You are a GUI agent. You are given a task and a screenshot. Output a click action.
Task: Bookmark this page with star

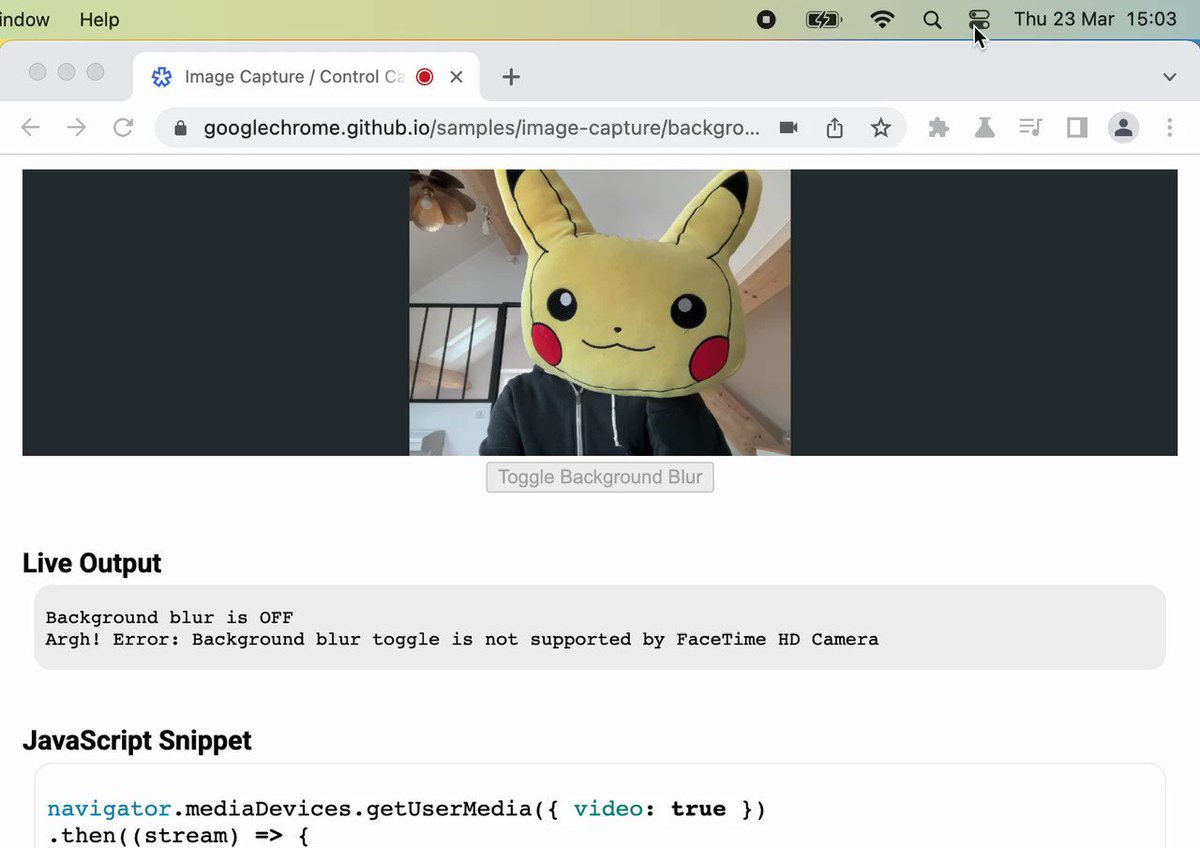[x=880, y=128]
